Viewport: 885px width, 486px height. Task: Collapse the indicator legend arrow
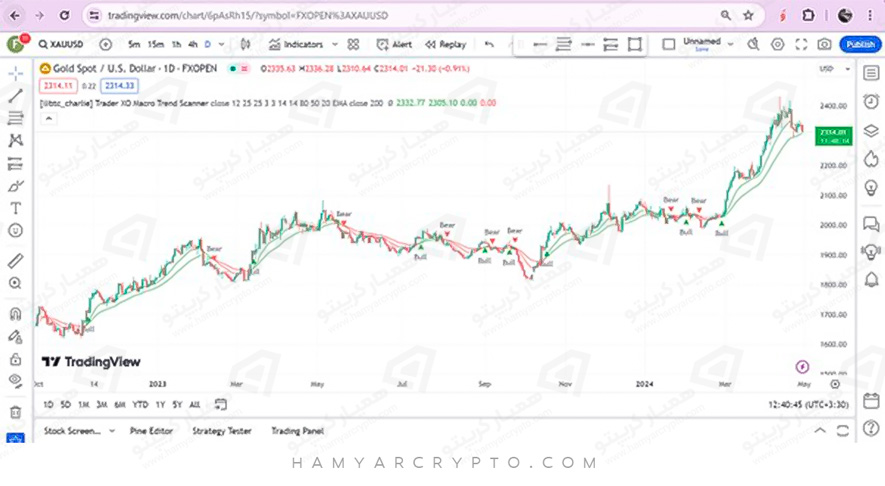tap(48, 118)
